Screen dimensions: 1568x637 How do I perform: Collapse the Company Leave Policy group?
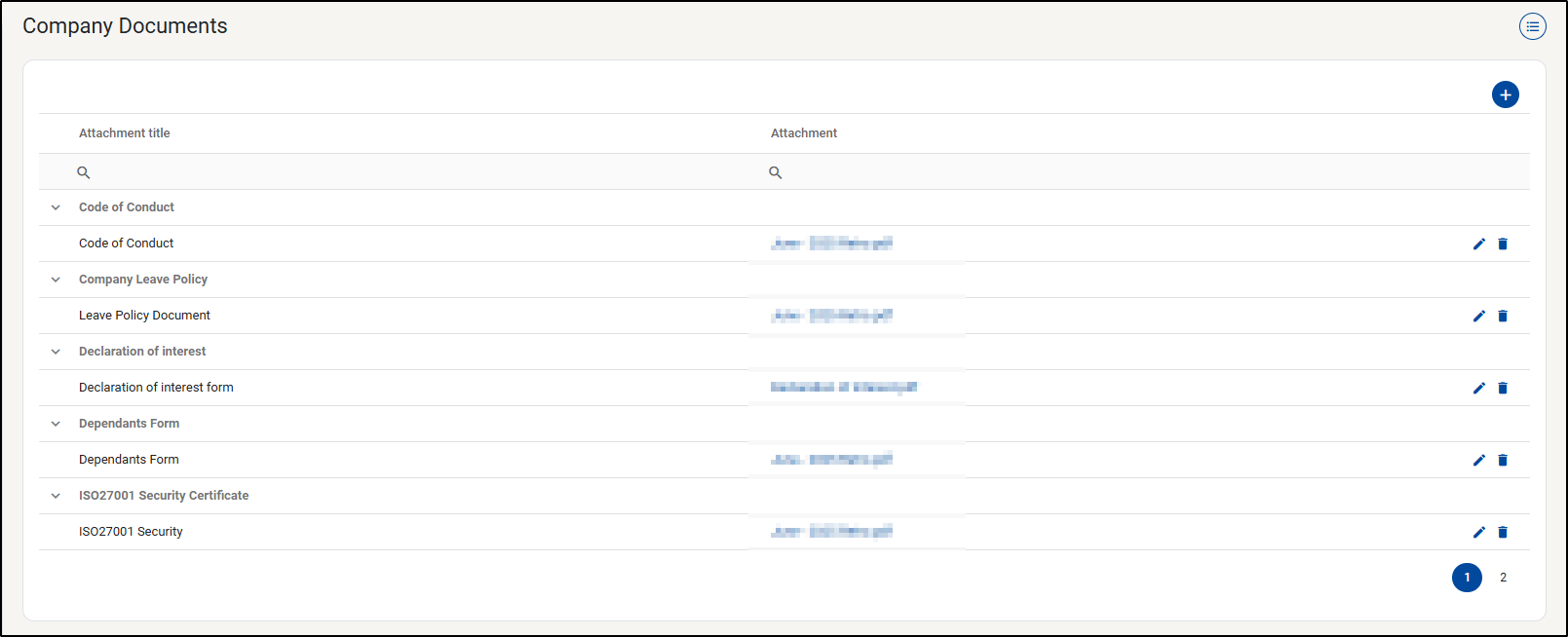(56, 280)
